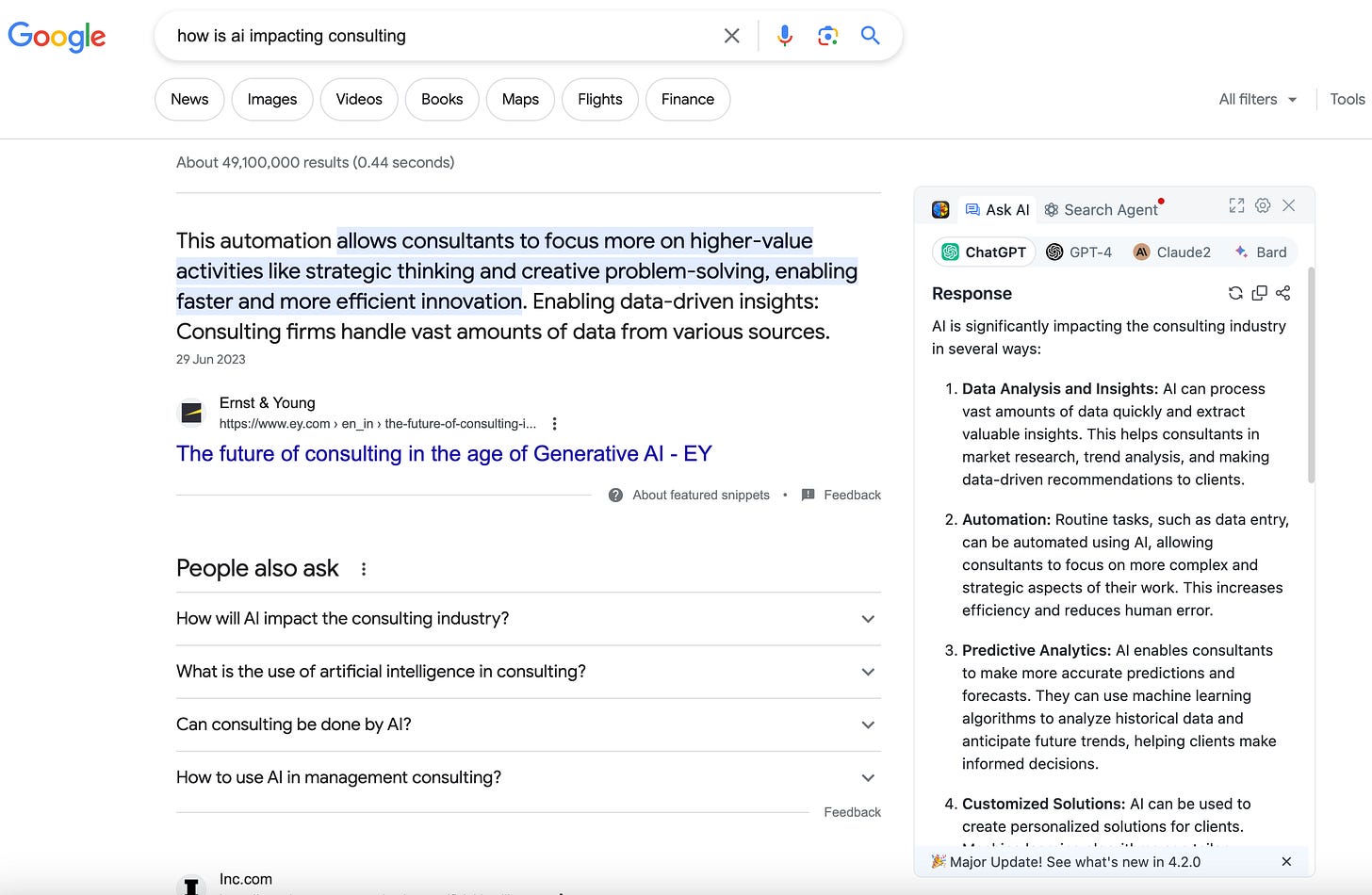Dismiss the Major Update banner

coord(1287,862)
